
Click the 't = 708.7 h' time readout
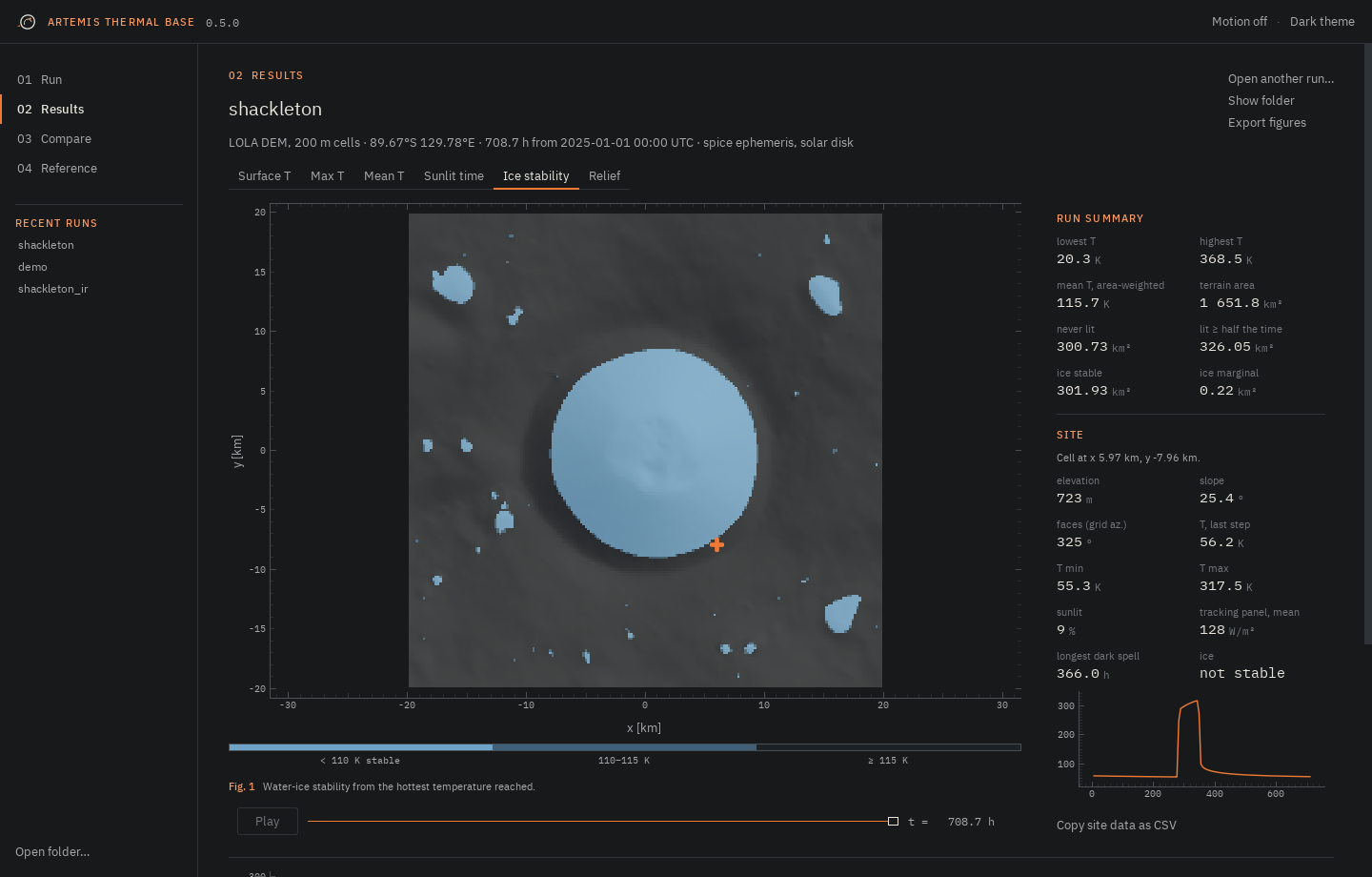(x=951, y=822)
